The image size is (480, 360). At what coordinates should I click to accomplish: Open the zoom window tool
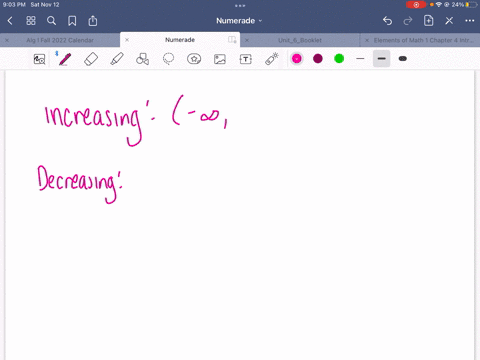(39, 59)
